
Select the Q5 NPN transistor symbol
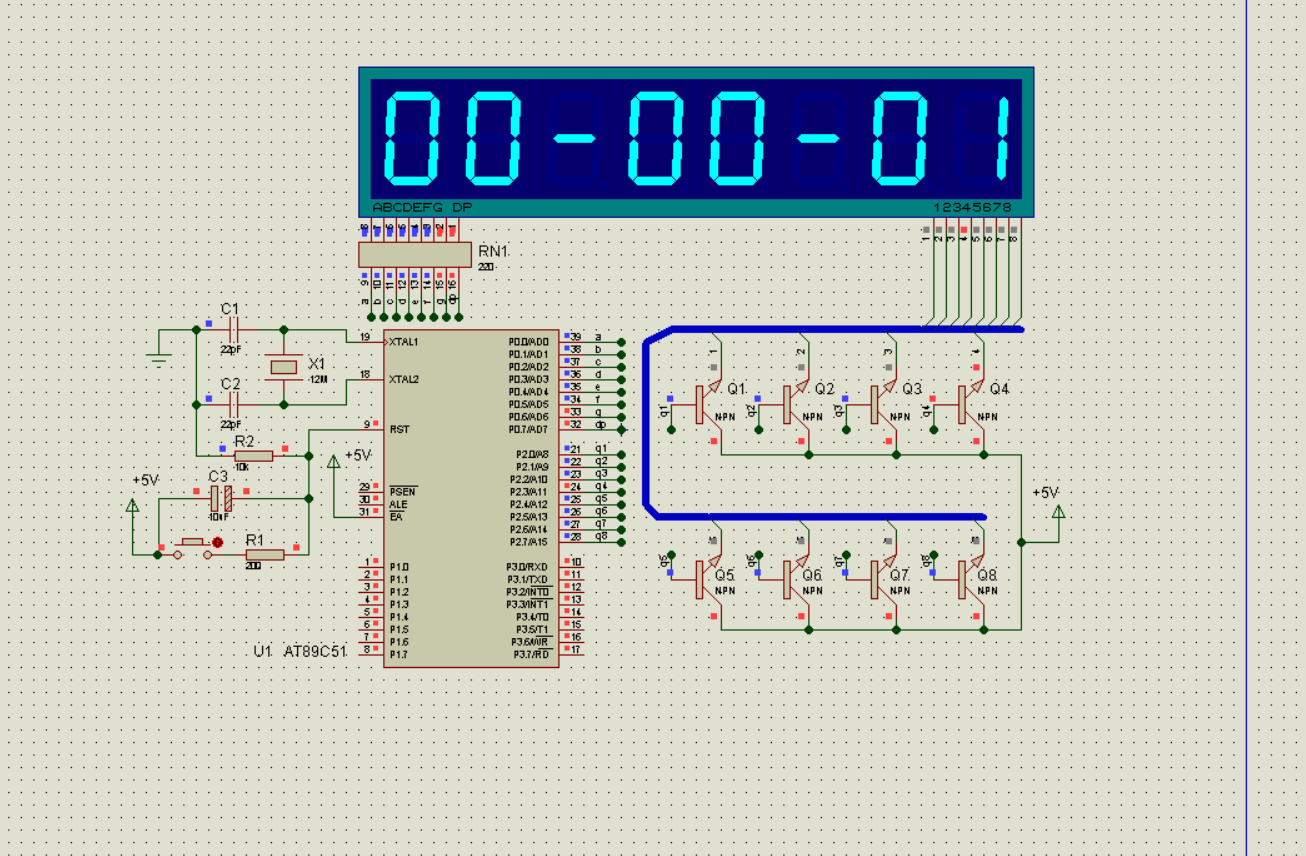pos(709,579)
